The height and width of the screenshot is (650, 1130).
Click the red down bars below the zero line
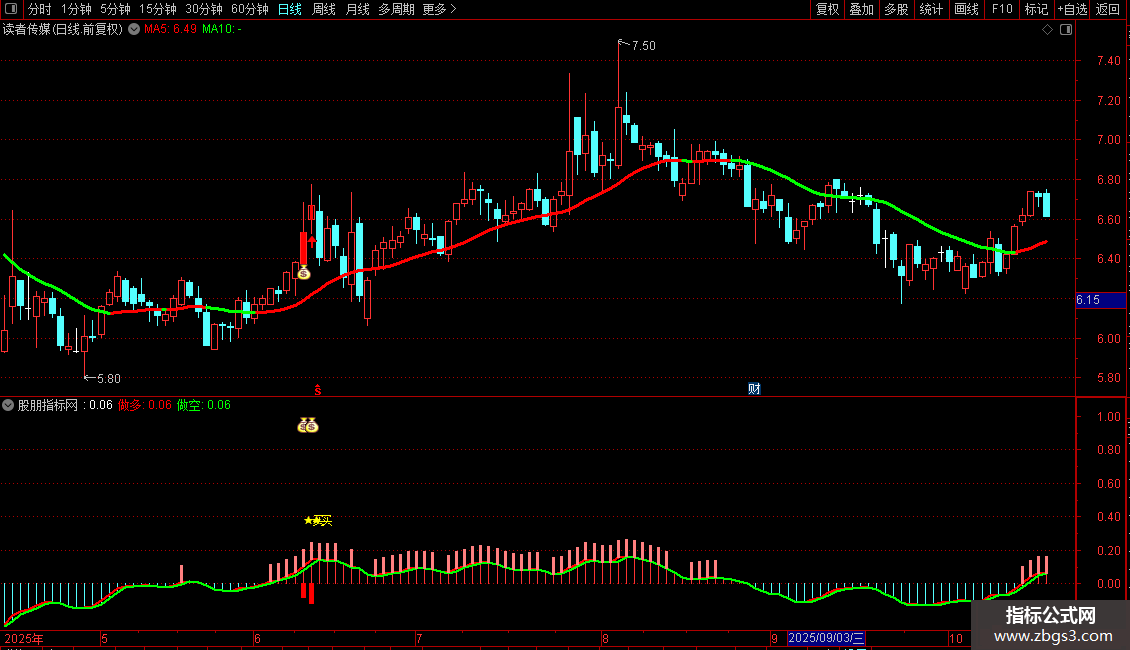[x=307, y=593]
